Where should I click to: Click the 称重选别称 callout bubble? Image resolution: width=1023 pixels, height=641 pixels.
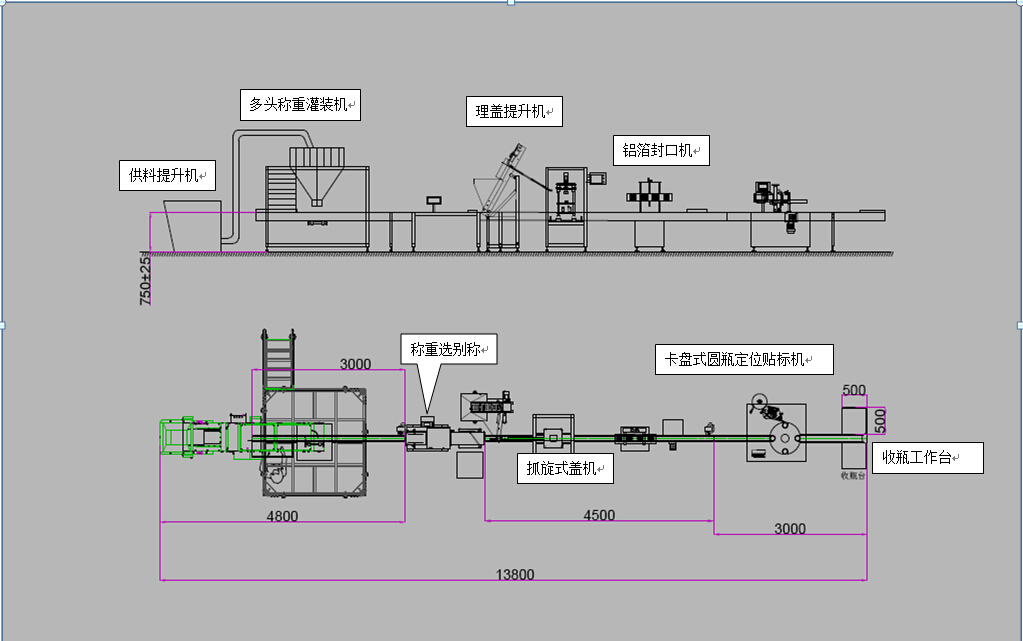[448, 350]
